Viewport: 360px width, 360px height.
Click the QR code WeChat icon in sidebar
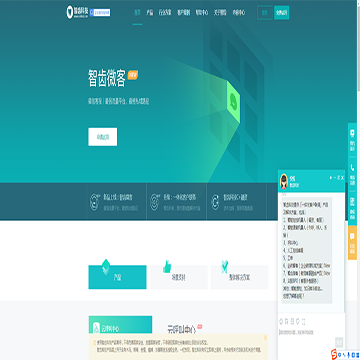pos(352,201)
